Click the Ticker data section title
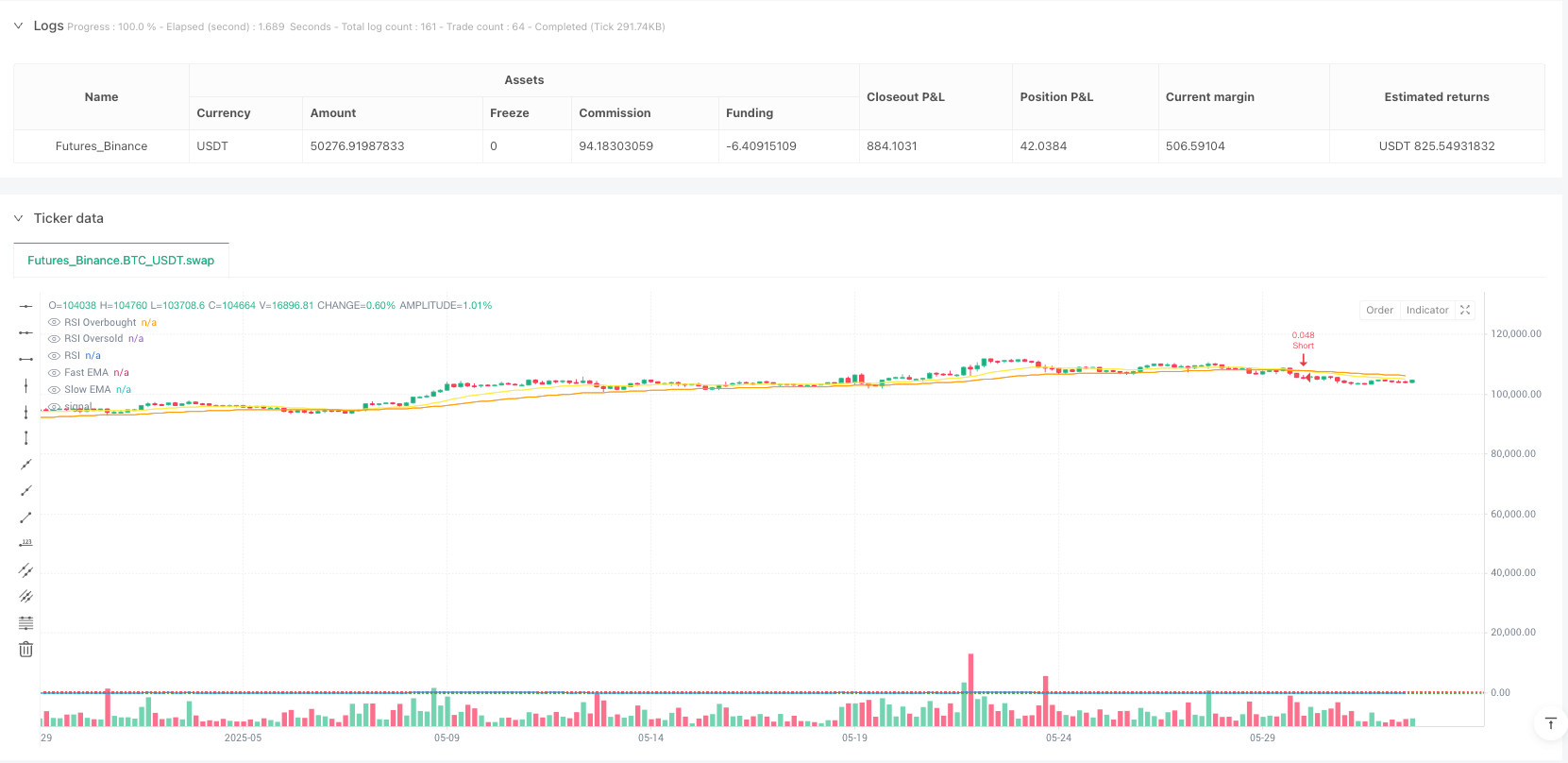 coord(69,218)
